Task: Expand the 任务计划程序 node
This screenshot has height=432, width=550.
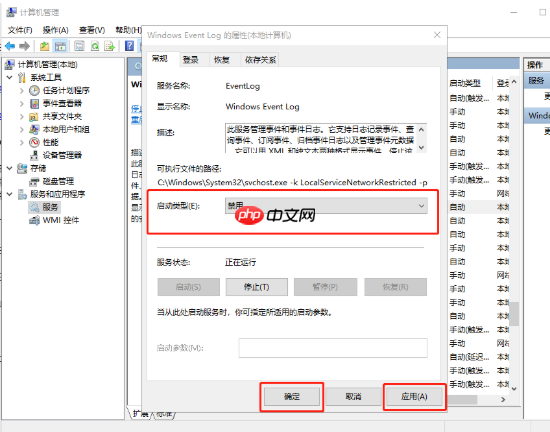Action: [x=22, y=90]
